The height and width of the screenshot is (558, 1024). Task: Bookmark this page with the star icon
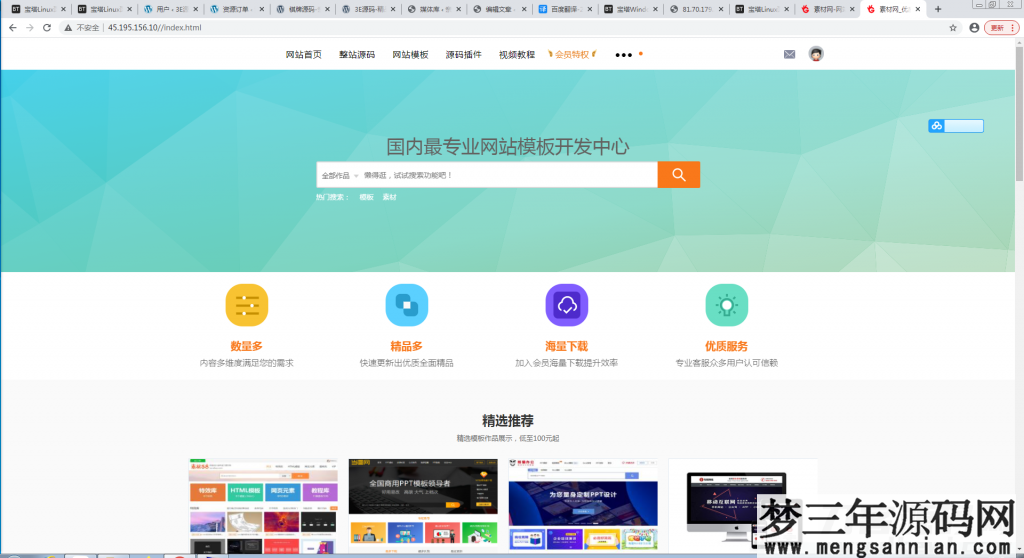click(953, 27)
